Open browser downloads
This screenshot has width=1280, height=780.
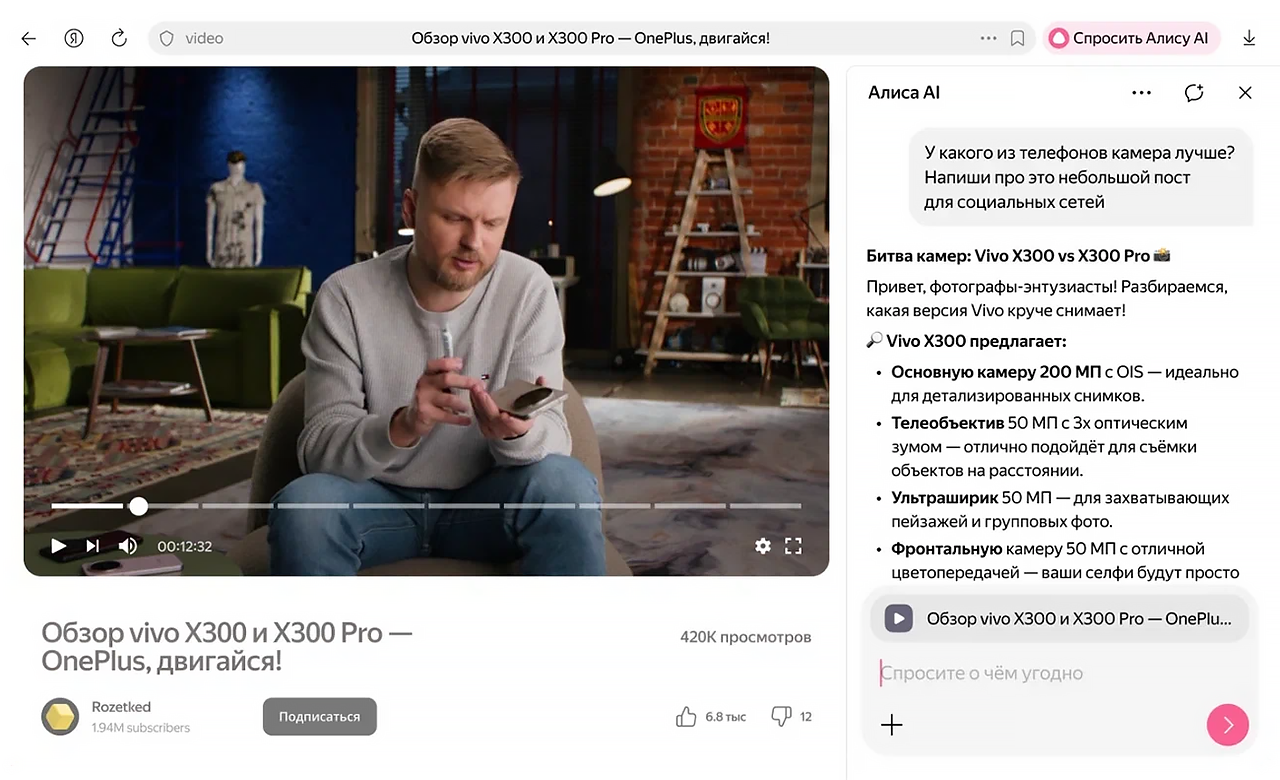click(1248, 38)
